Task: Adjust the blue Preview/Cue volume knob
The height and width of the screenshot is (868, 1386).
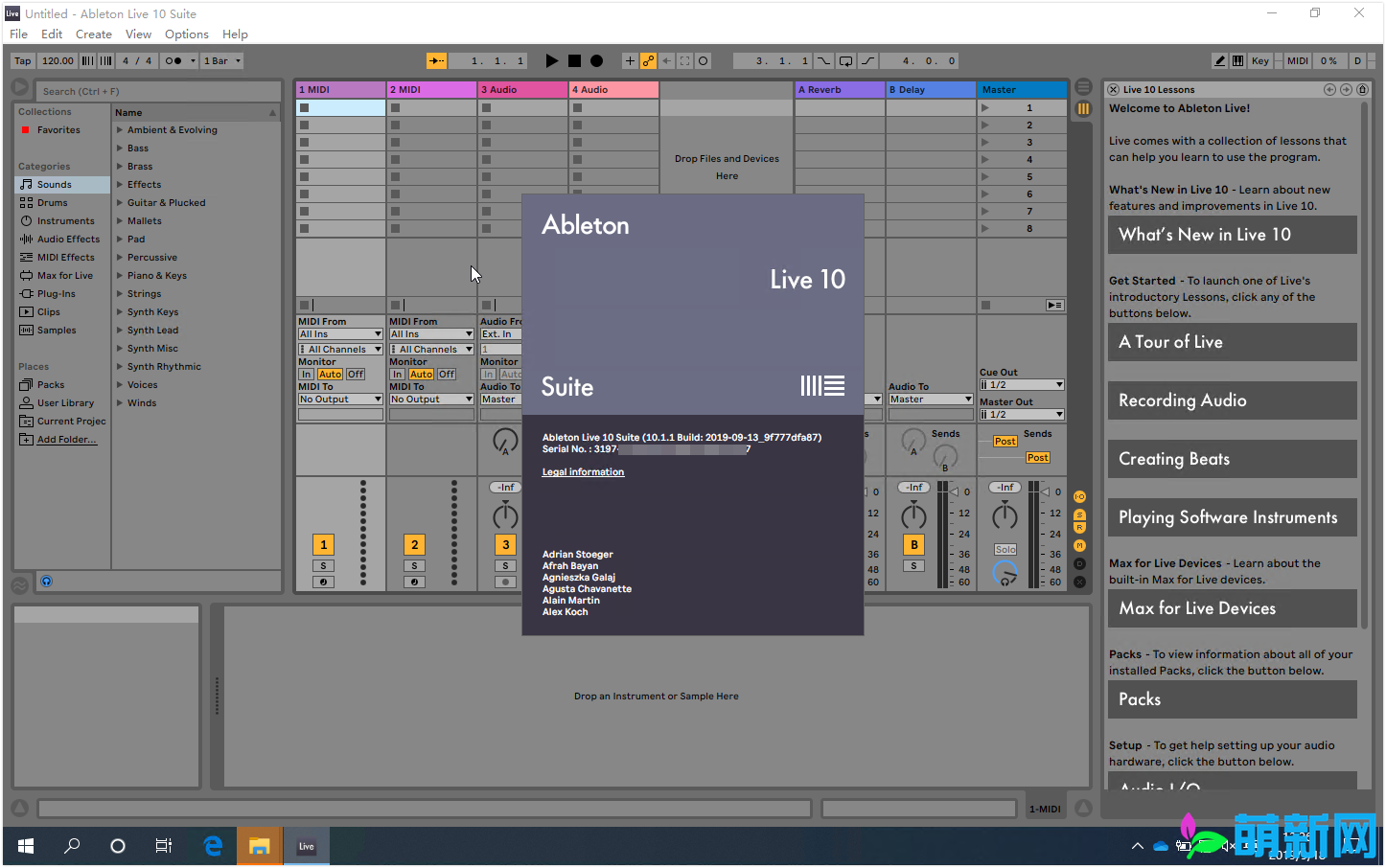Action: coord(1005,573)
